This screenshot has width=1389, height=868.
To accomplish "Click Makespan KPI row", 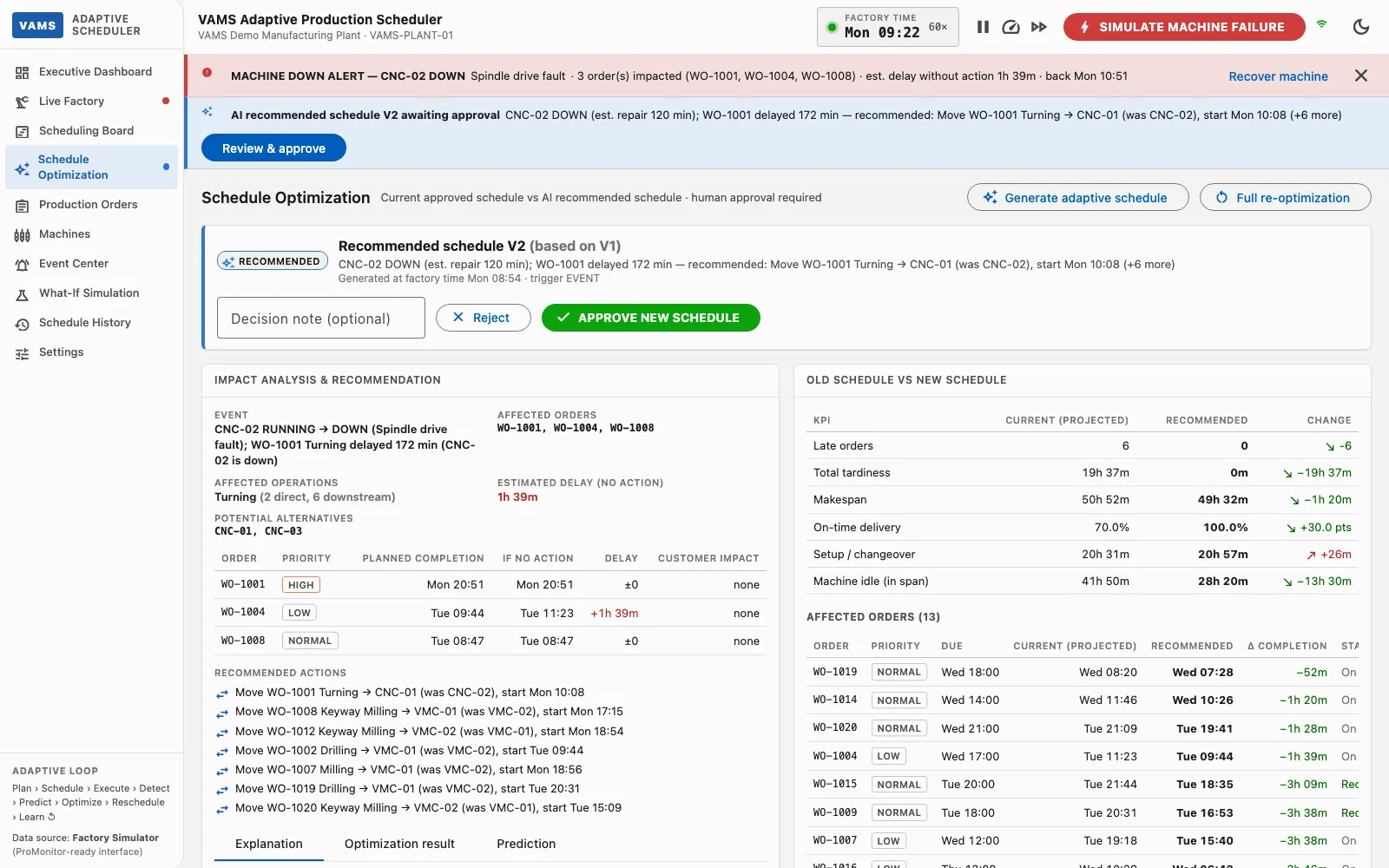I will tap(1083, 500).
